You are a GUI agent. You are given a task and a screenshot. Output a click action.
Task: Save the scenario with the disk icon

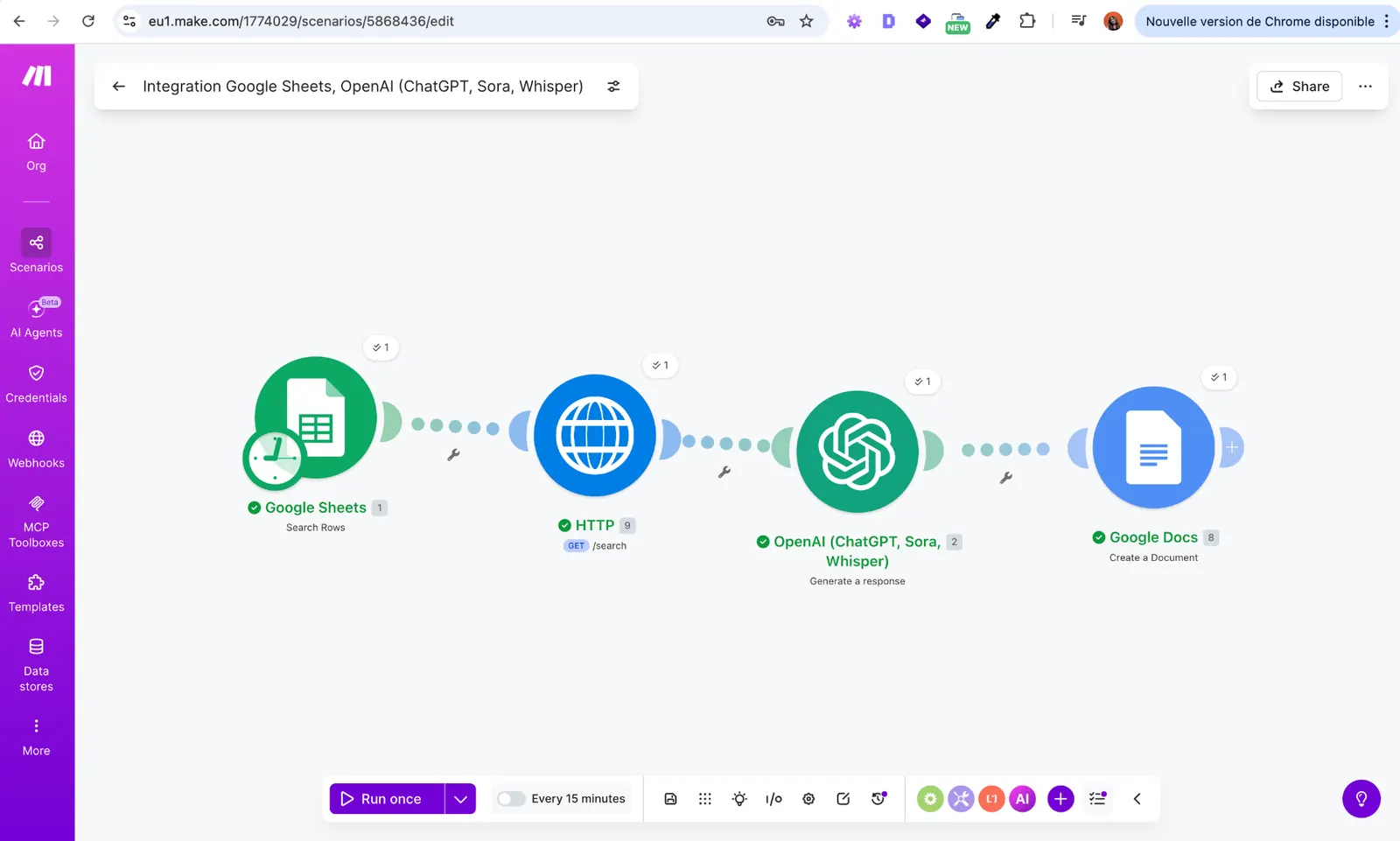tap(670, 799)
